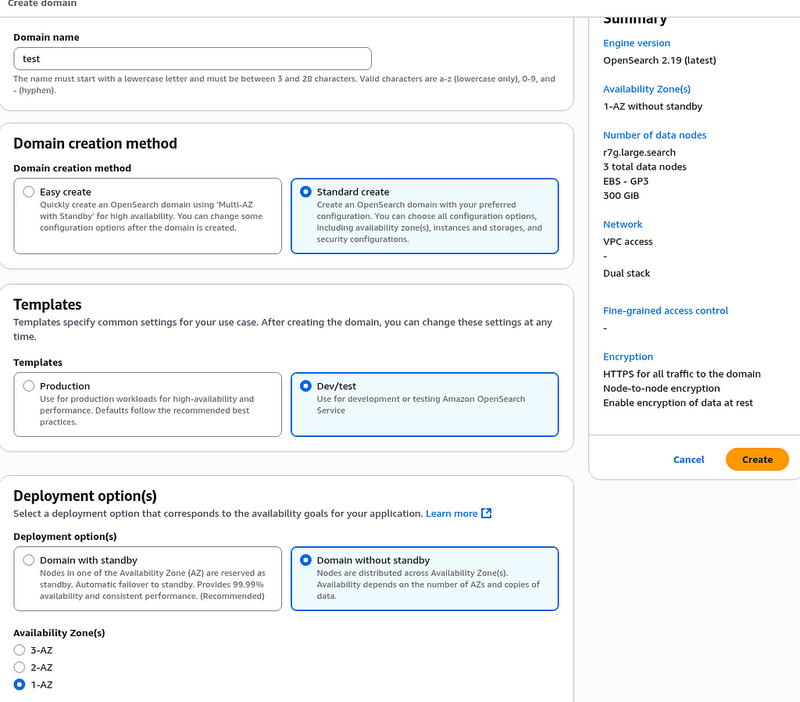
Task: Click the Domain name text field
Action: click(192, 59)
